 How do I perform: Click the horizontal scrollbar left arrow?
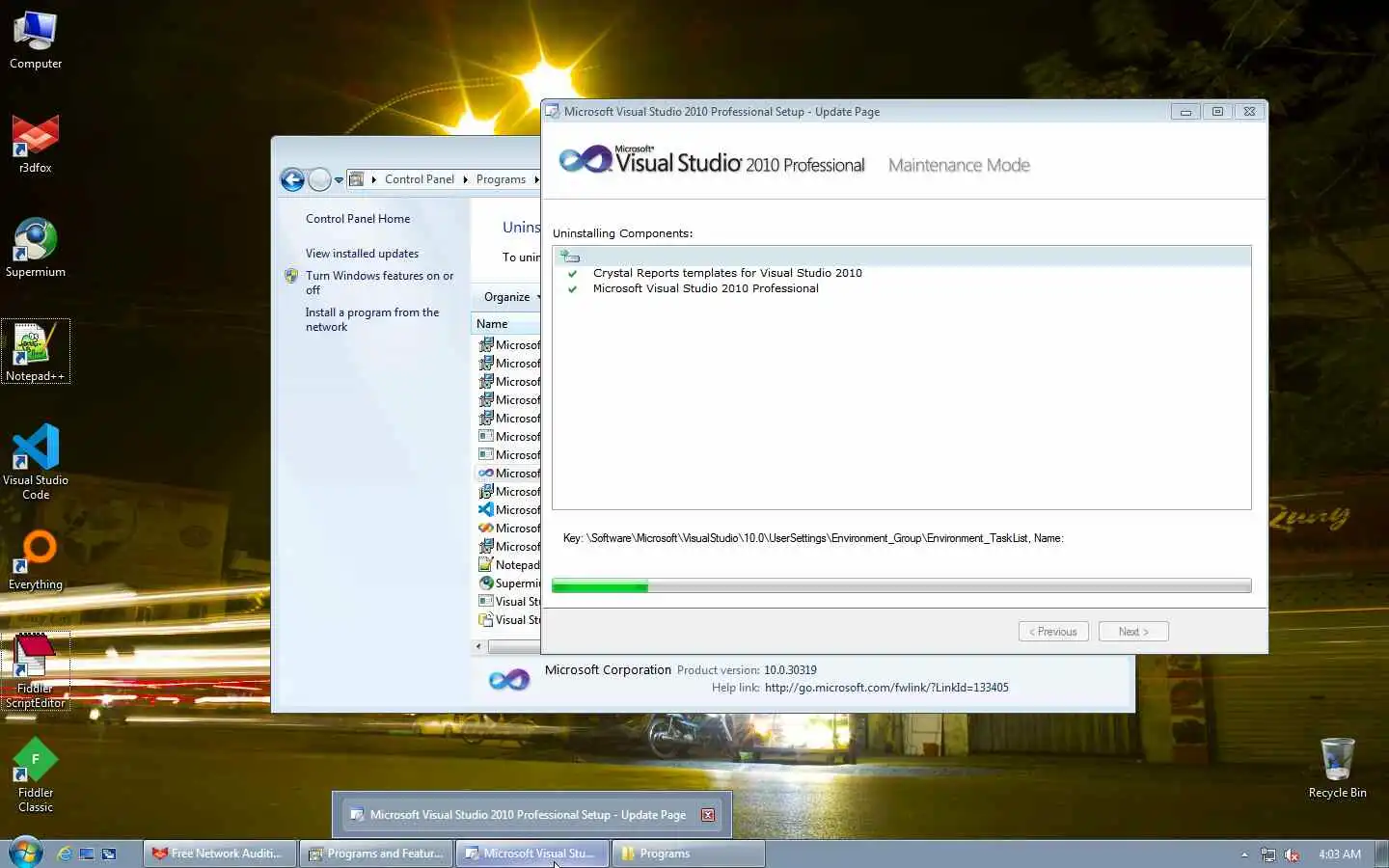click(x=479, y=646)
